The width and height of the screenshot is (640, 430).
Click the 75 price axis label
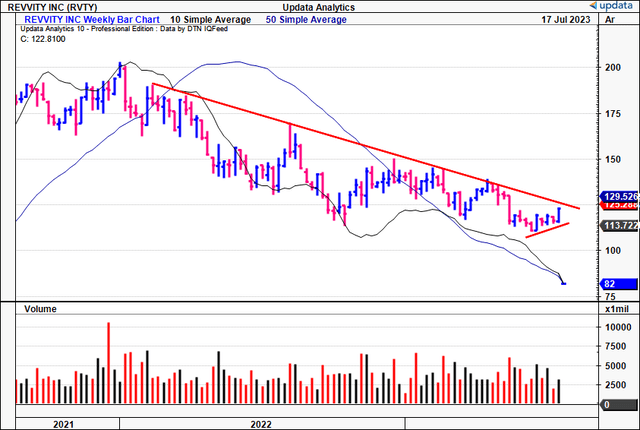coord(610,297)
